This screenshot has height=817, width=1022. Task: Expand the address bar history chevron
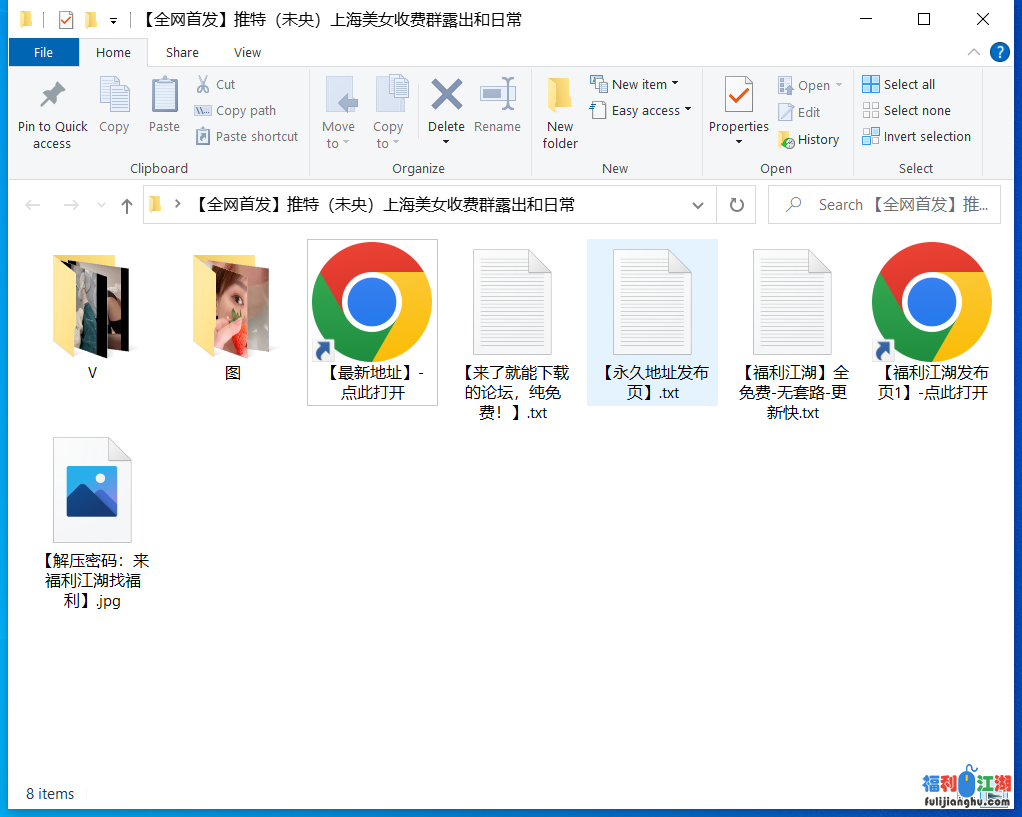698,205
